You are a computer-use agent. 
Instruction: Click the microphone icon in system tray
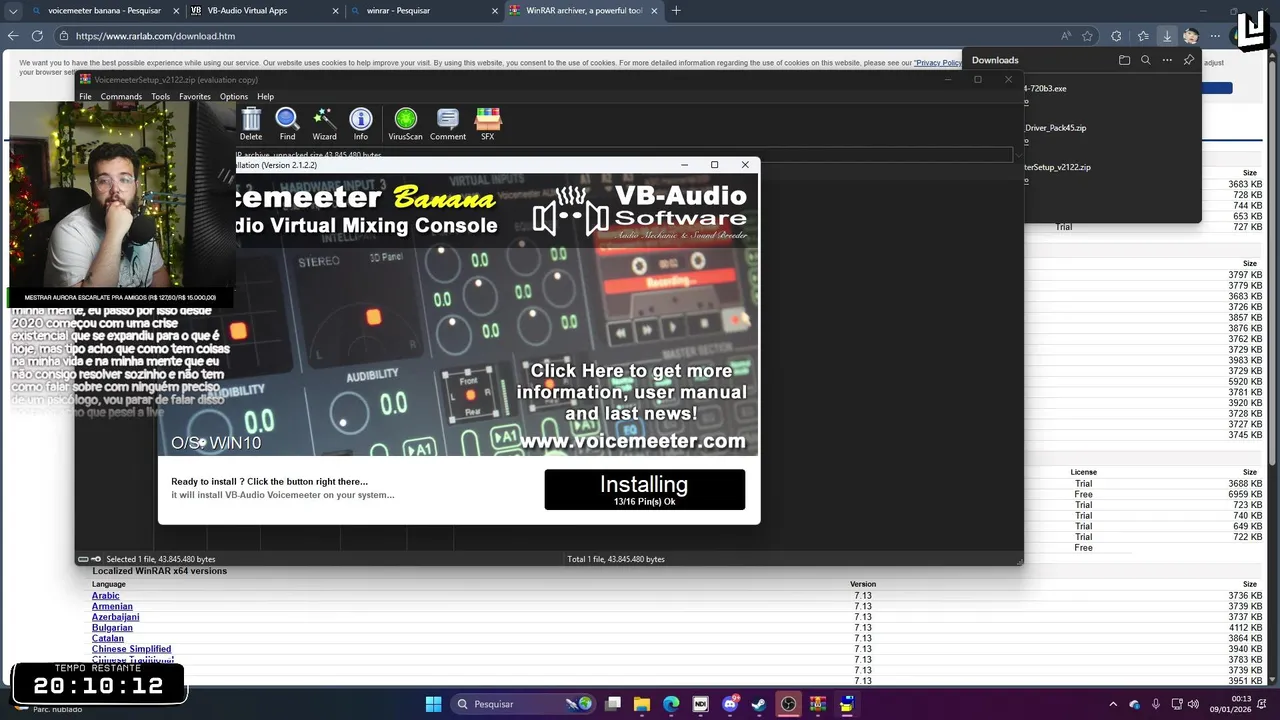[x=1156, y=704]
